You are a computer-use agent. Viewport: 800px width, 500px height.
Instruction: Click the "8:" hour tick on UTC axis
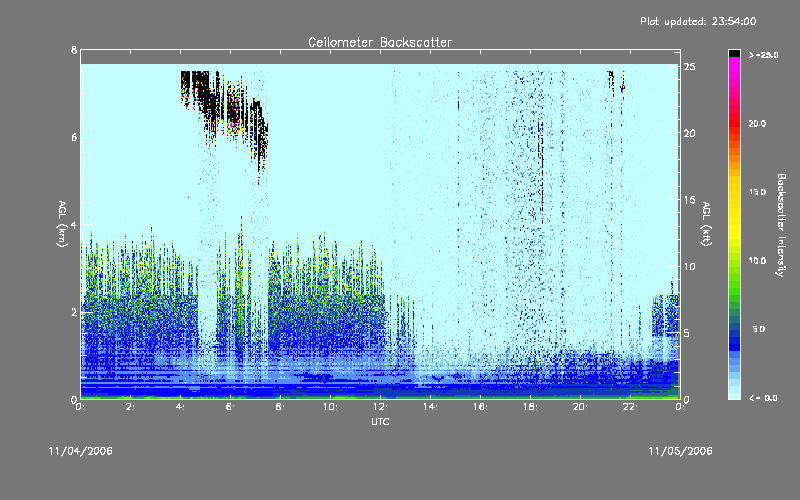(x=281, y=407)
